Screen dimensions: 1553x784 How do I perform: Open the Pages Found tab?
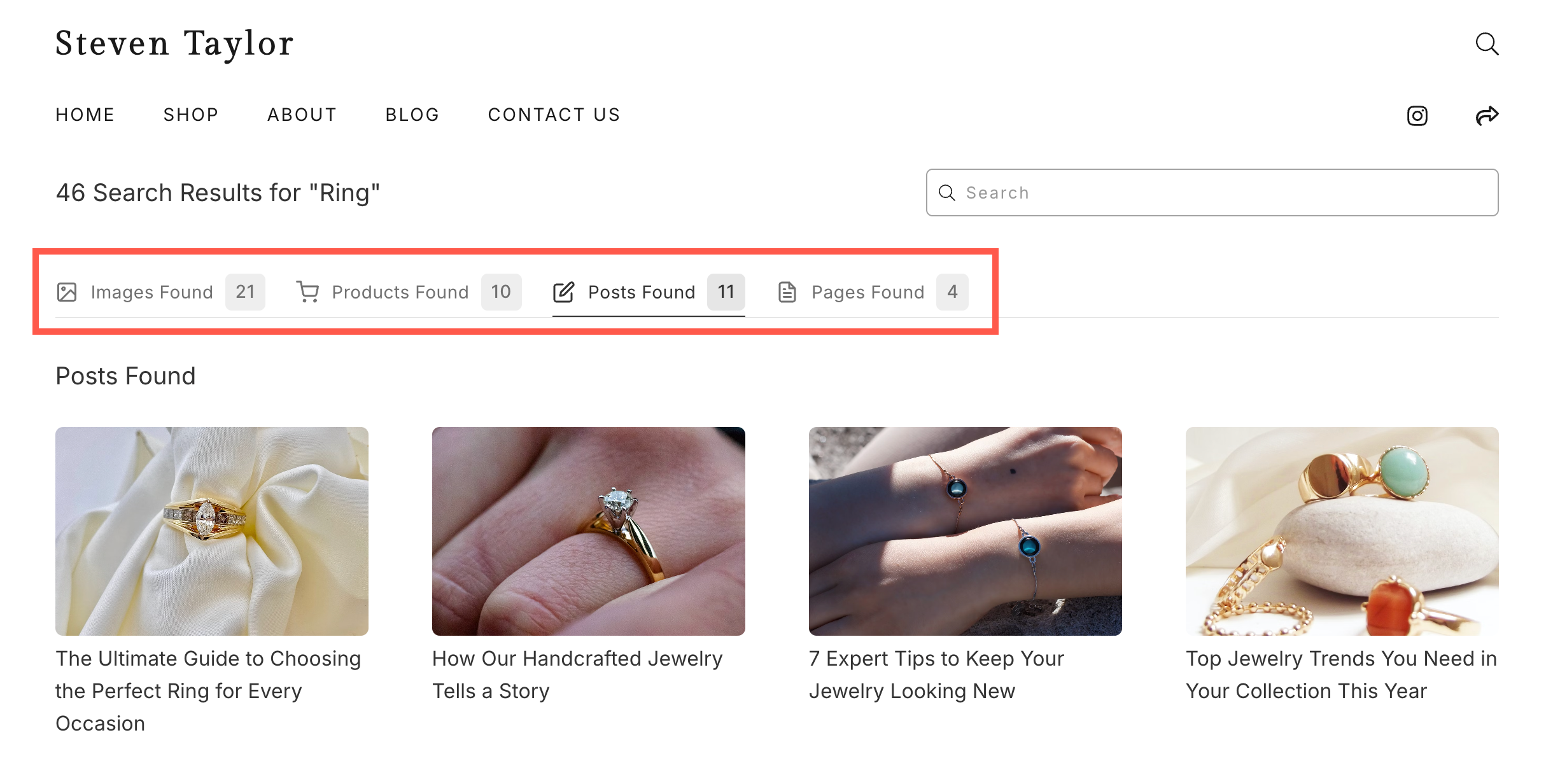(x=873, y=292)
